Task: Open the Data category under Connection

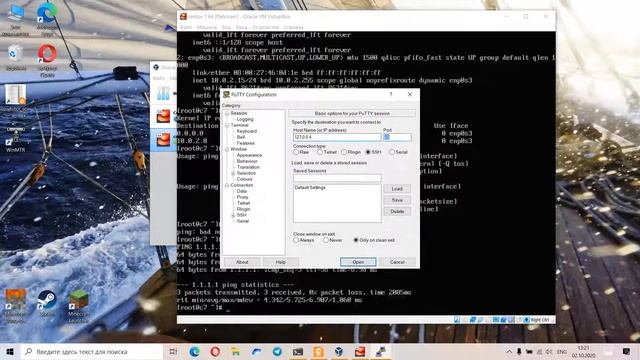Action: tap(242, 191)
